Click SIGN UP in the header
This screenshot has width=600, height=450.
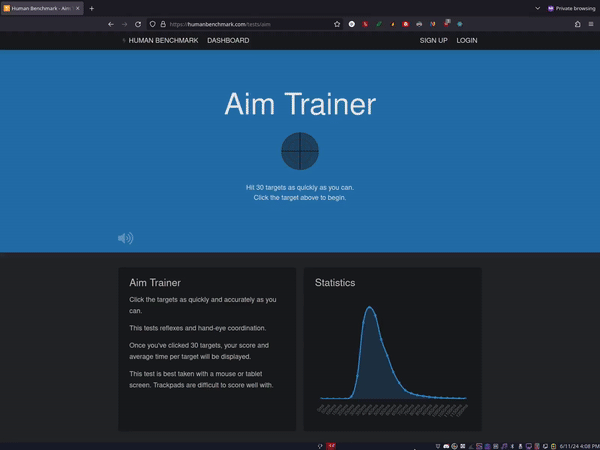pyautogui.click(x=433, y=41)
